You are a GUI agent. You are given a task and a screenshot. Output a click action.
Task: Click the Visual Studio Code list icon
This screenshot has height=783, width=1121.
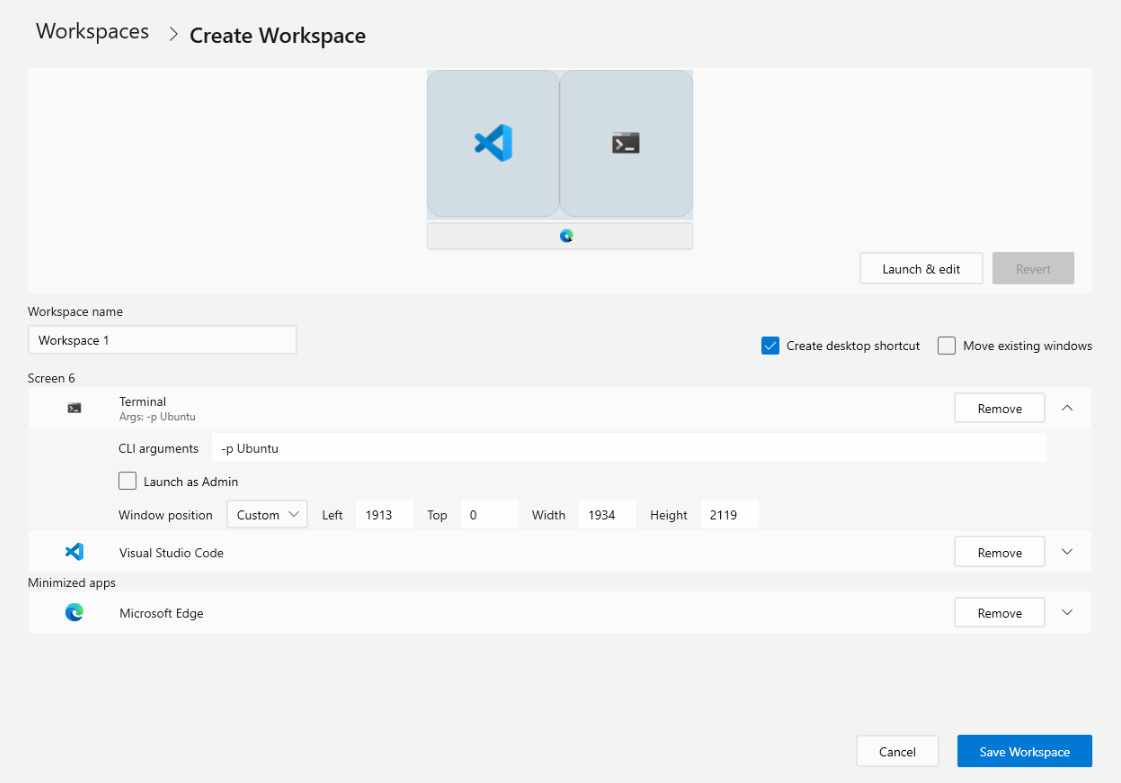click(74, 552)
